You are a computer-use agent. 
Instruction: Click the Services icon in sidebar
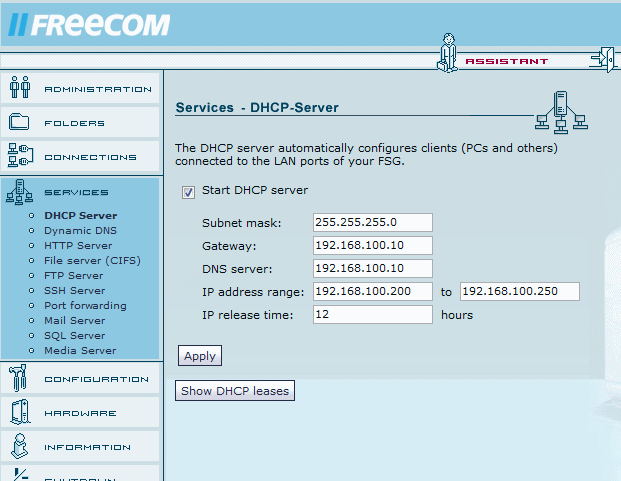(x=21, y=192)
